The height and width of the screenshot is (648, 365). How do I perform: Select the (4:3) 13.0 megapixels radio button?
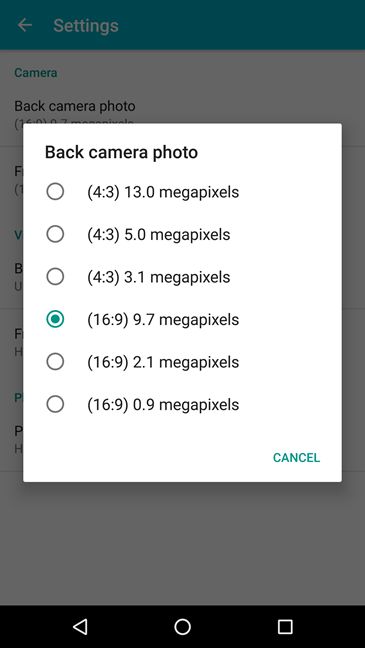tap(55, 192)
